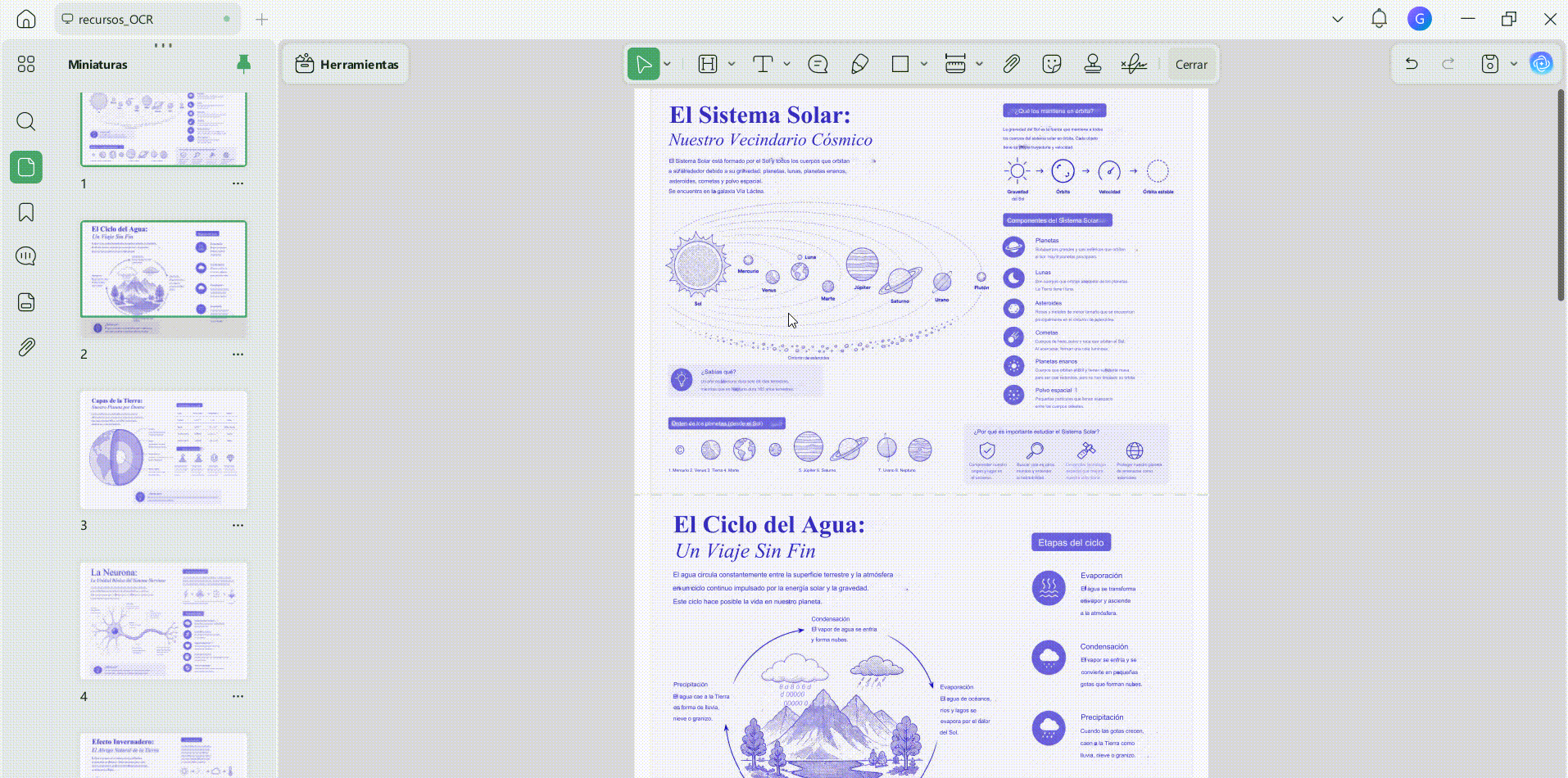Undo the last action
1568x778 pixels.
point(1412,64)
